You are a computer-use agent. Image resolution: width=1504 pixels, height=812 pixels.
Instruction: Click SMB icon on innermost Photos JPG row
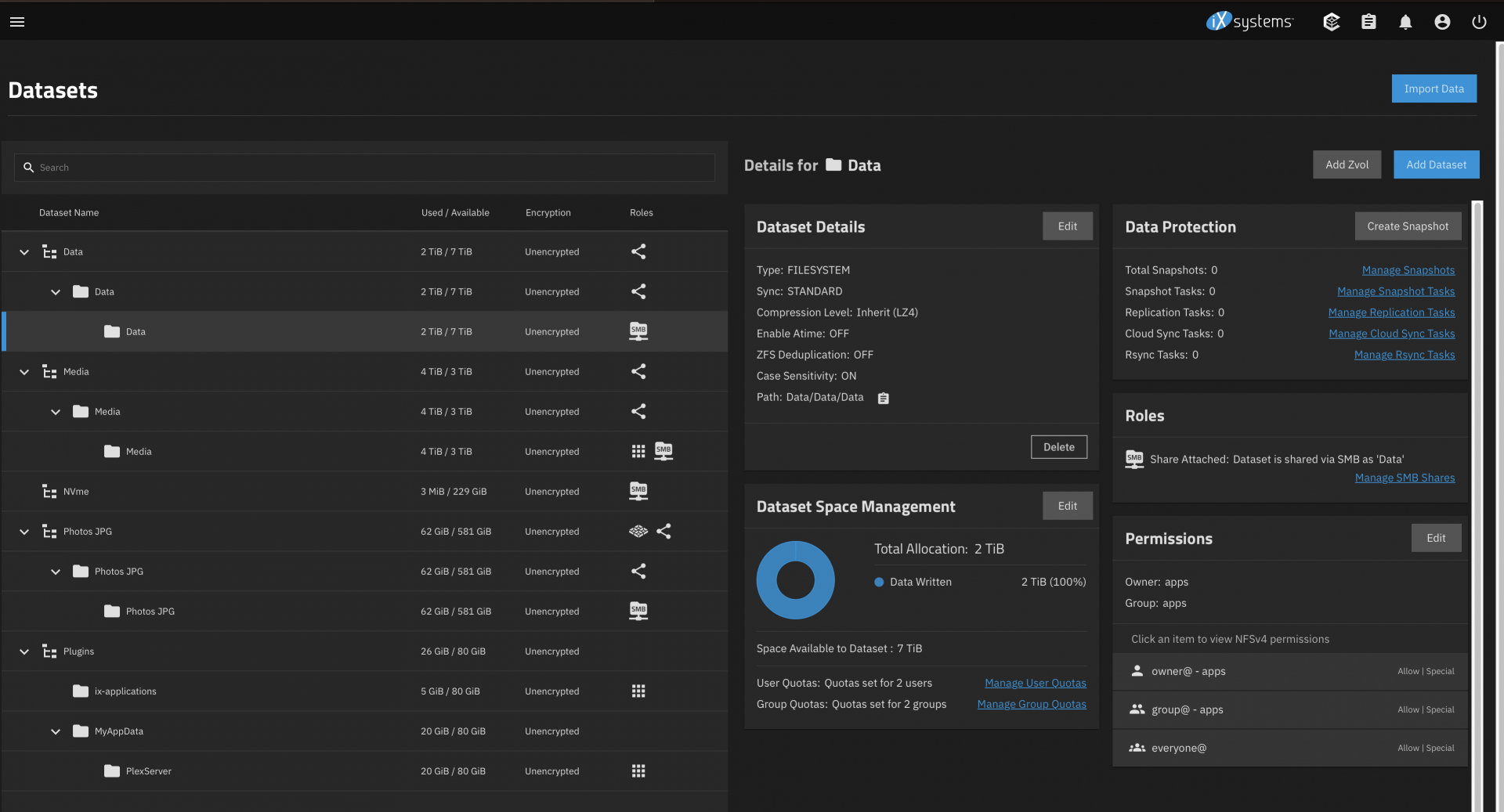pyautogui.click(x=638, y=611)
